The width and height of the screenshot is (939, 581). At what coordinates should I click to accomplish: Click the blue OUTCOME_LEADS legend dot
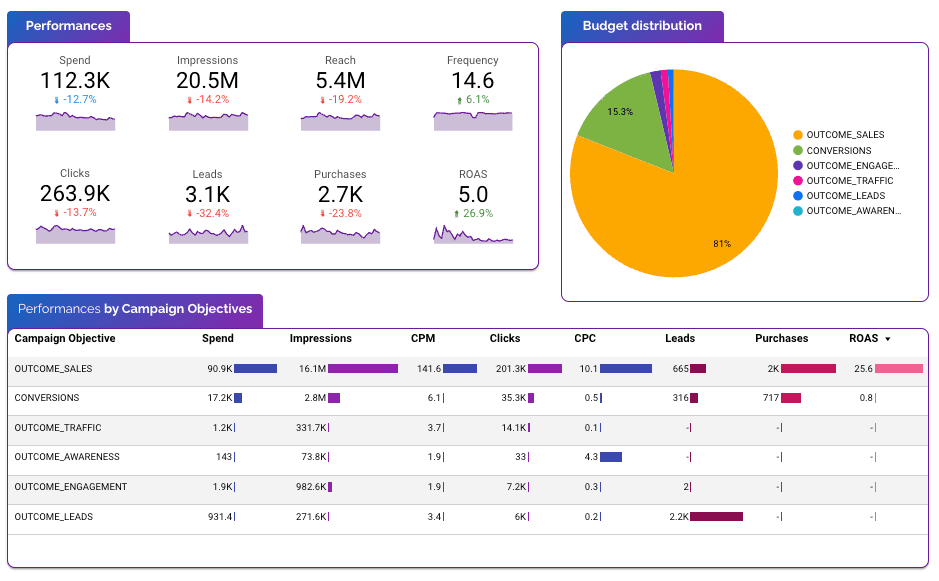798,195
